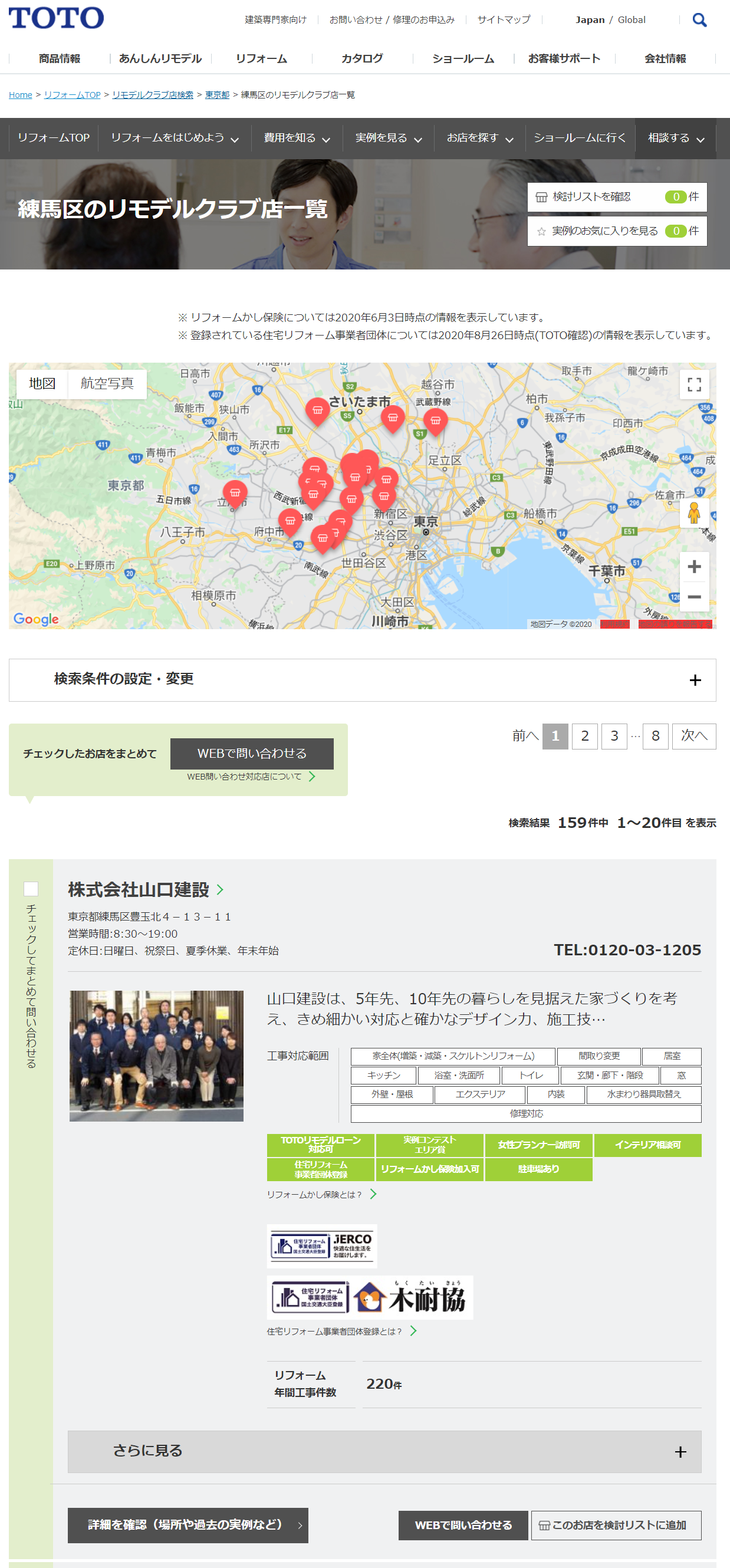Click the 前へ pagination button
Screen dimensions: 730x1568
tap(525, 737)
